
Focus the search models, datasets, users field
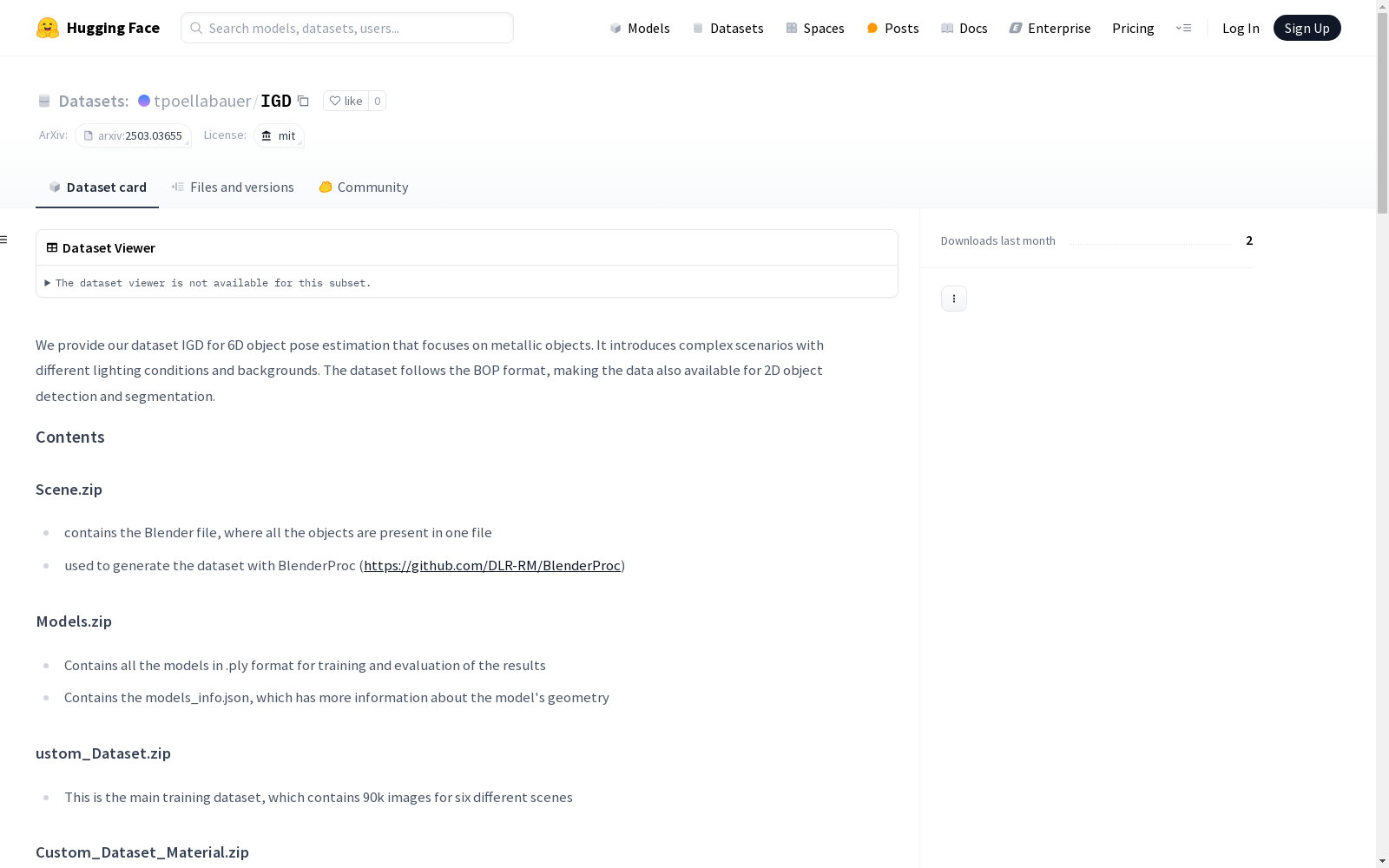347,28
